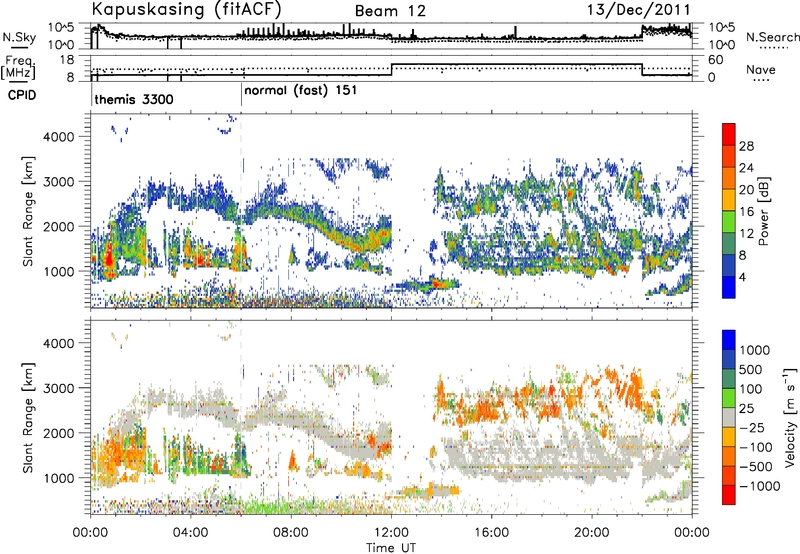Image resolution: width=800 pixels, height=554 pixels.
Task: Click the blue top segment of Velocity color bar
Action: click(x=729, y=340)
